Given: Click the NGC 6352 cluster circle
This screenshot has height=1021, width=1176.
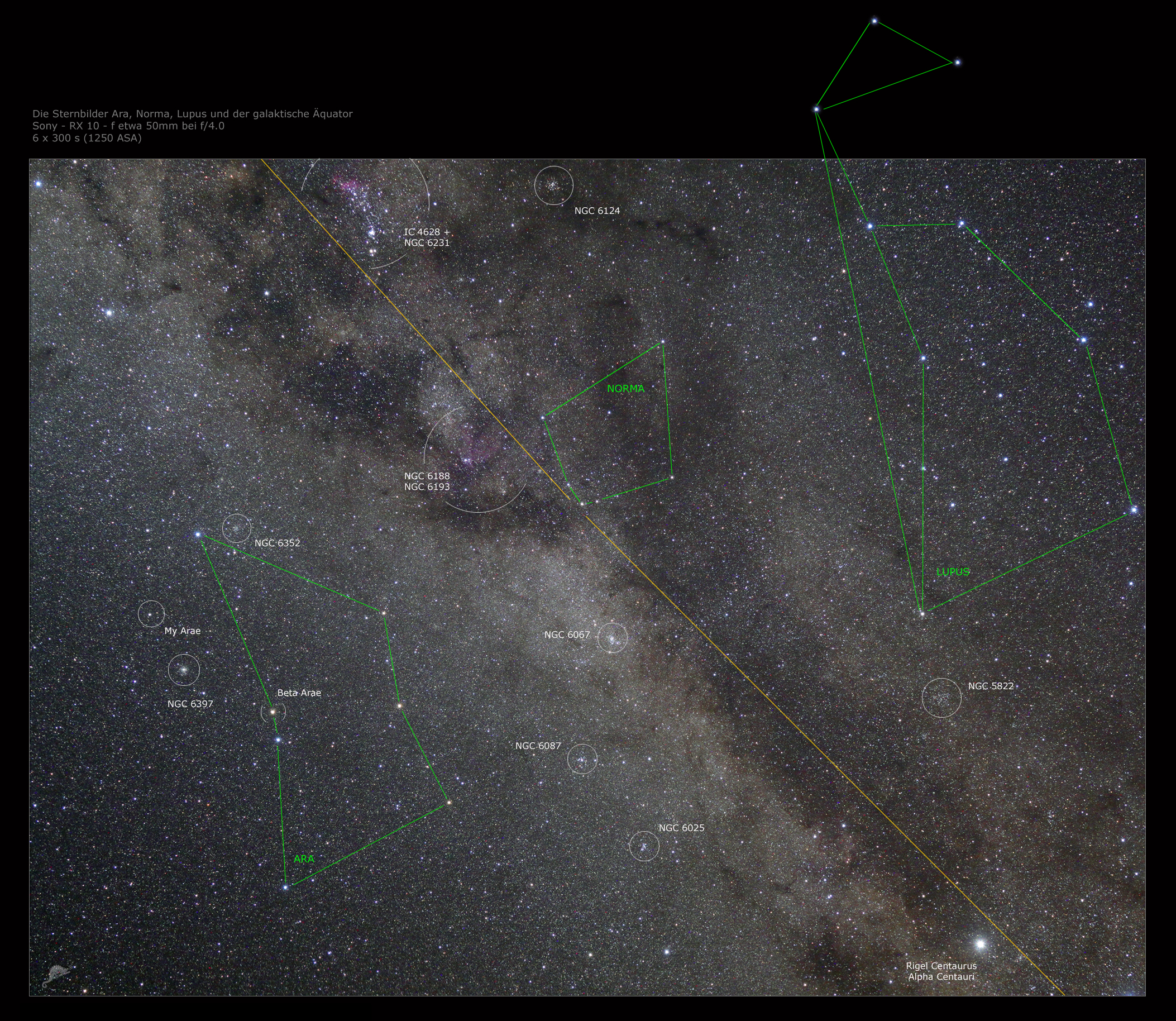Looking at the screenshot, I should coord(236,528).
